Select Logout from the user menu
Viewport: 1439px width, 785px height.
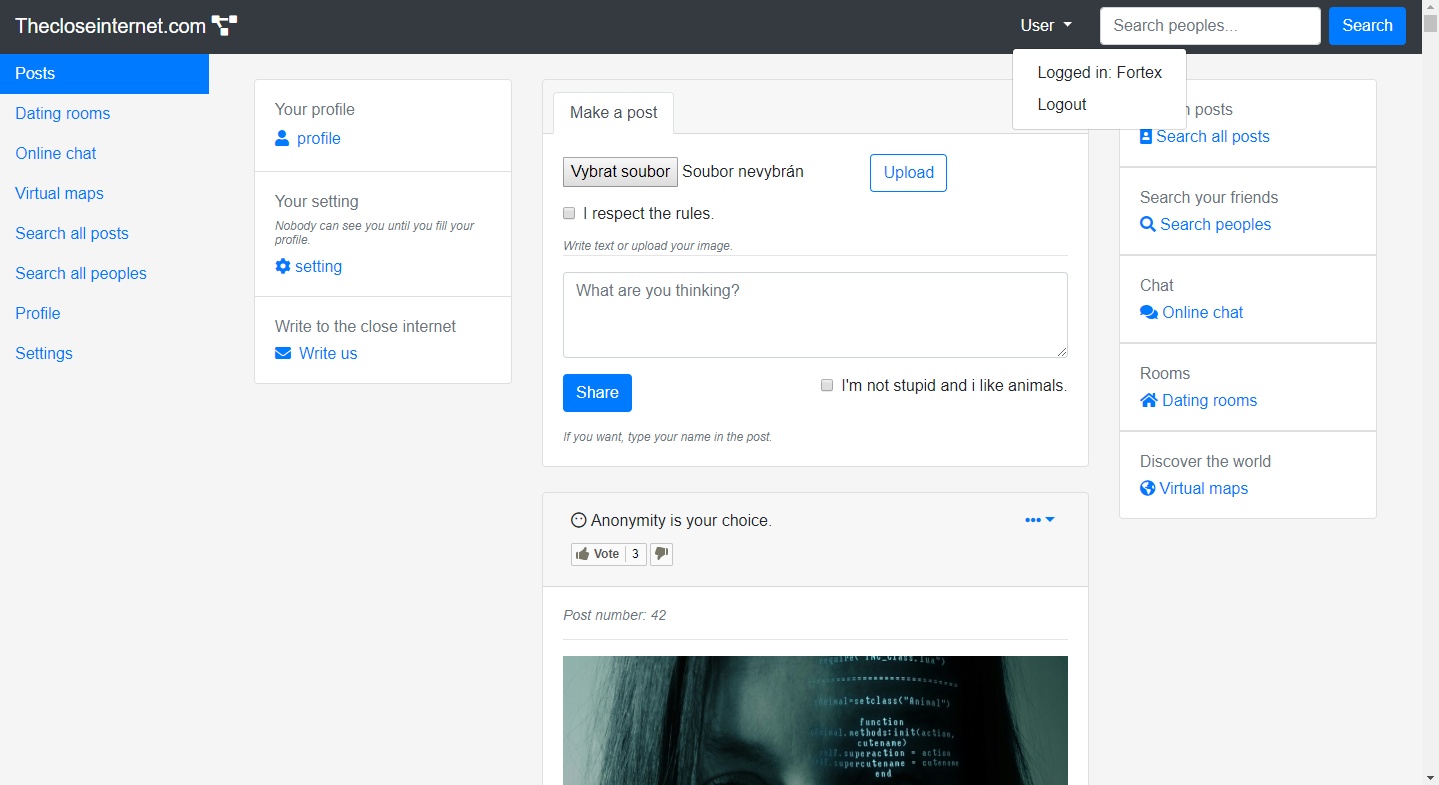coord(1062,105)
